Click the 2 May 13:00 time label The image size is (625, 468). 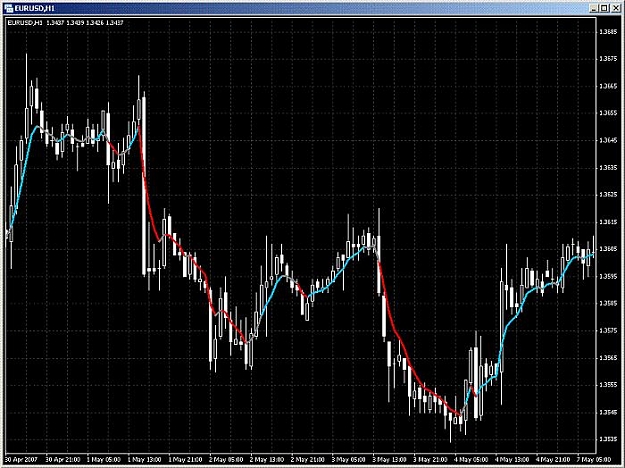pos(267,459)
